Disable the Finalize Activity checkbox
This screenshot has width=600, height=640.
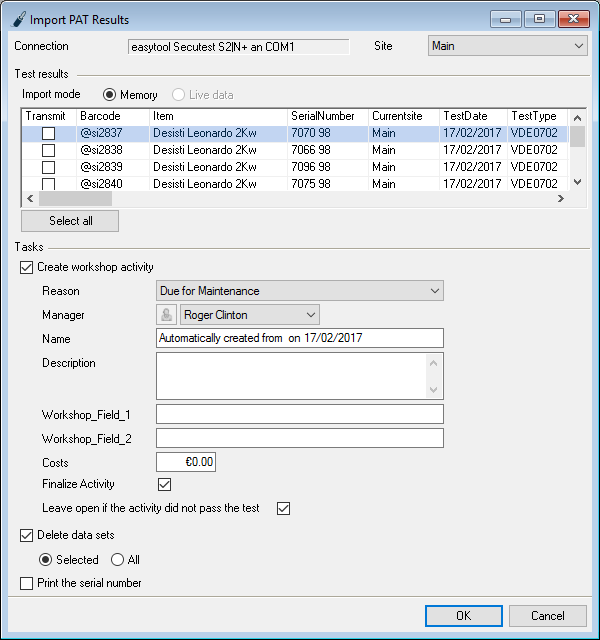(164, 484)
